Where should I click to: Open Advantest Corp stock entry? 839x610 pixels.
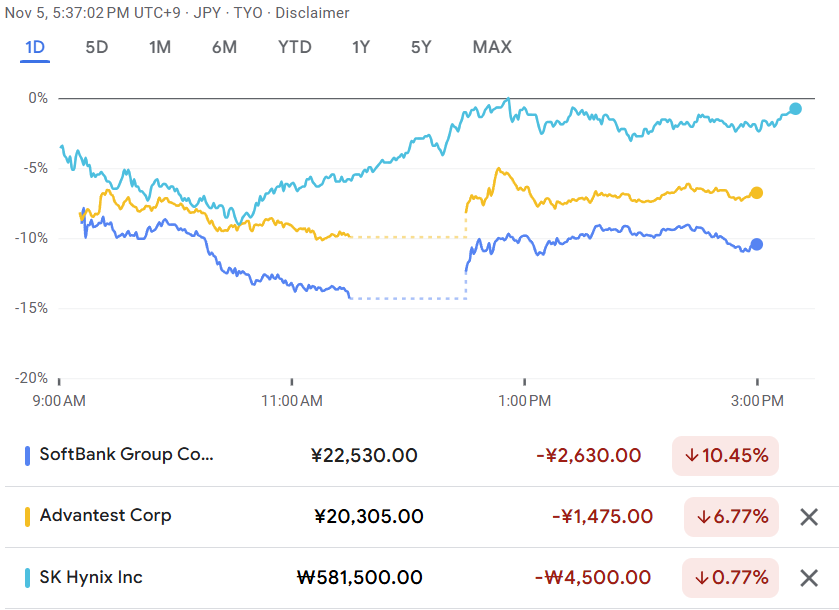pyautogui.click(x=106, y=516)
